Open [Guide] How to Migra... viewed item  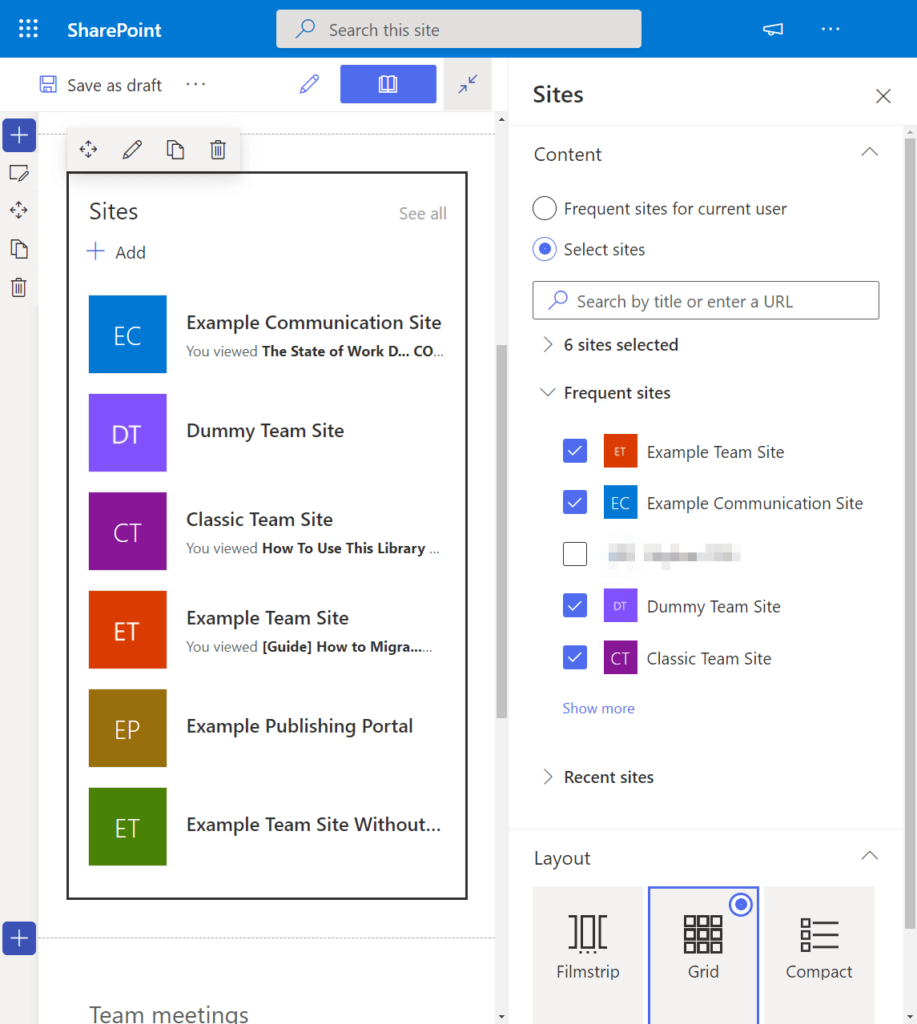(x=347, y=647)
